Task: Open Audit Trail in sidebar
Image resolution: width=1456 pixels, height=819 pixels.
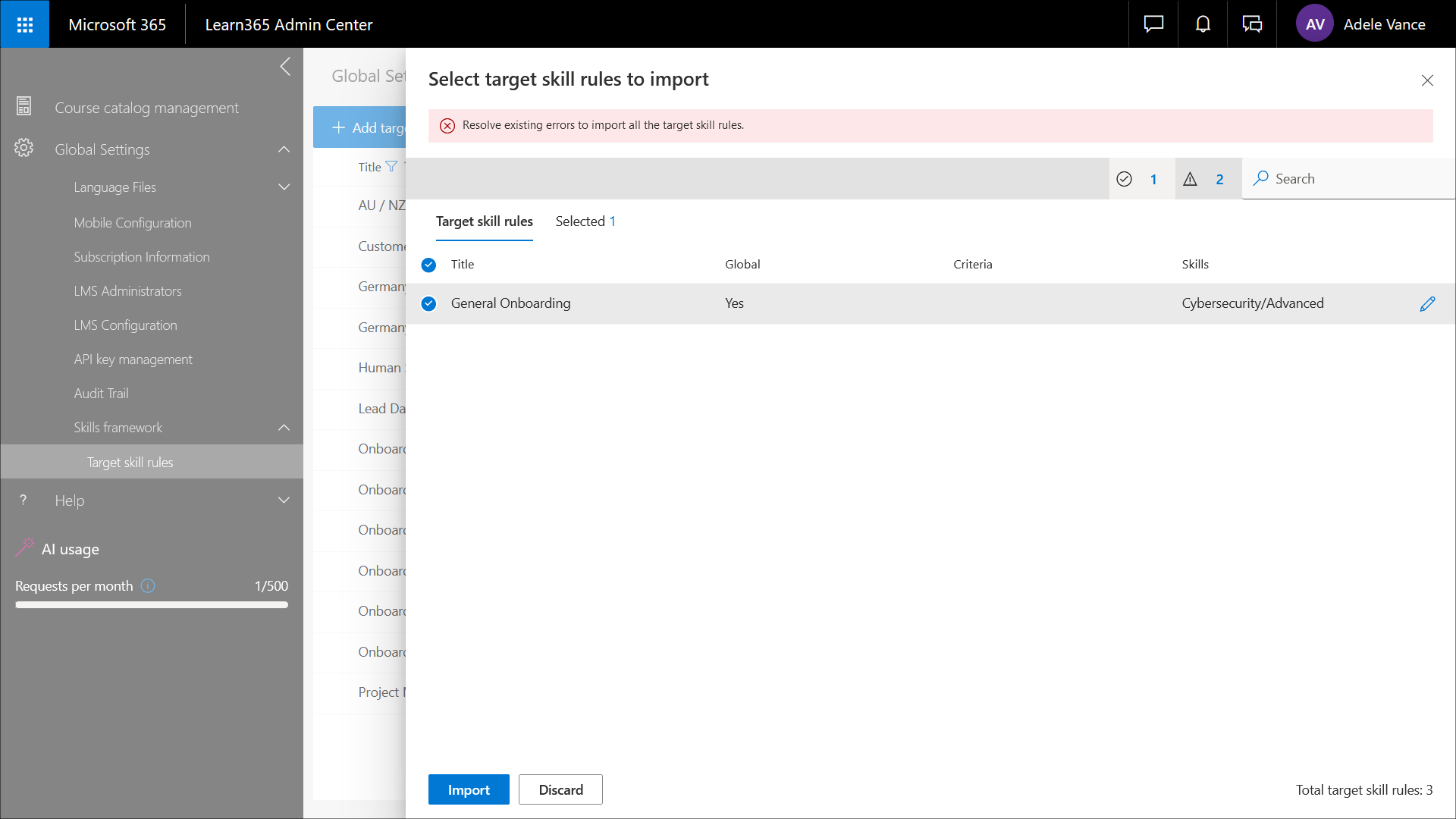Action: tap(101, 394)
